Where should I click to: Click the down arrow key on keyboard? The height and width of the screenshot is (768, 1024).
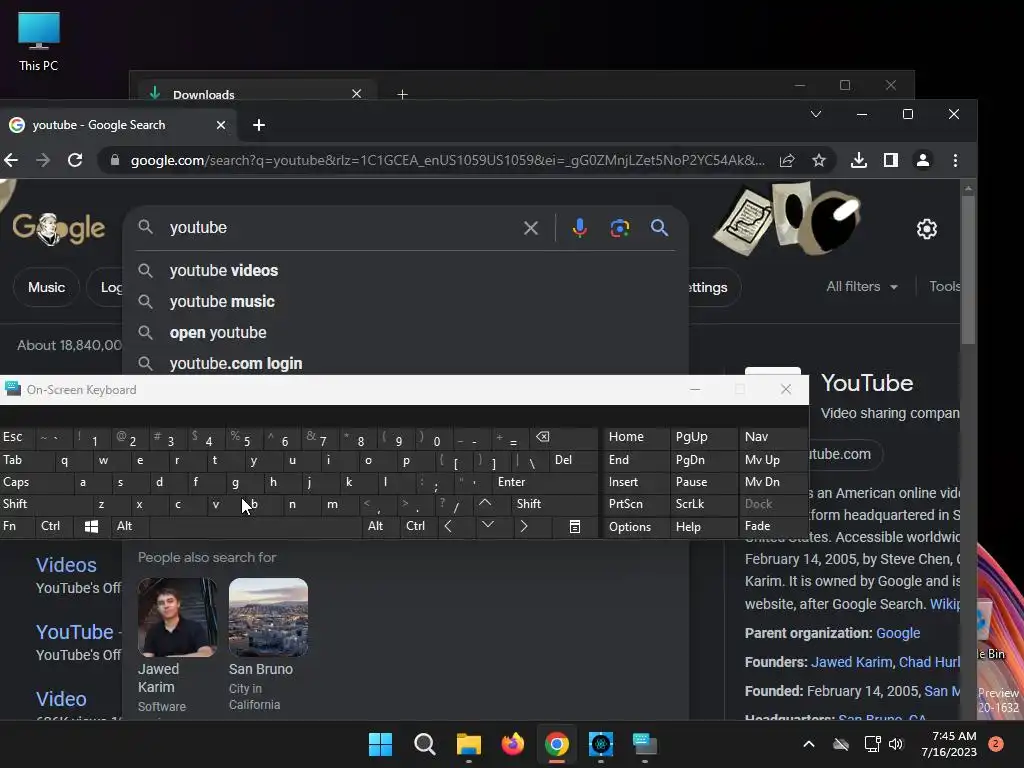coord(488,525)
